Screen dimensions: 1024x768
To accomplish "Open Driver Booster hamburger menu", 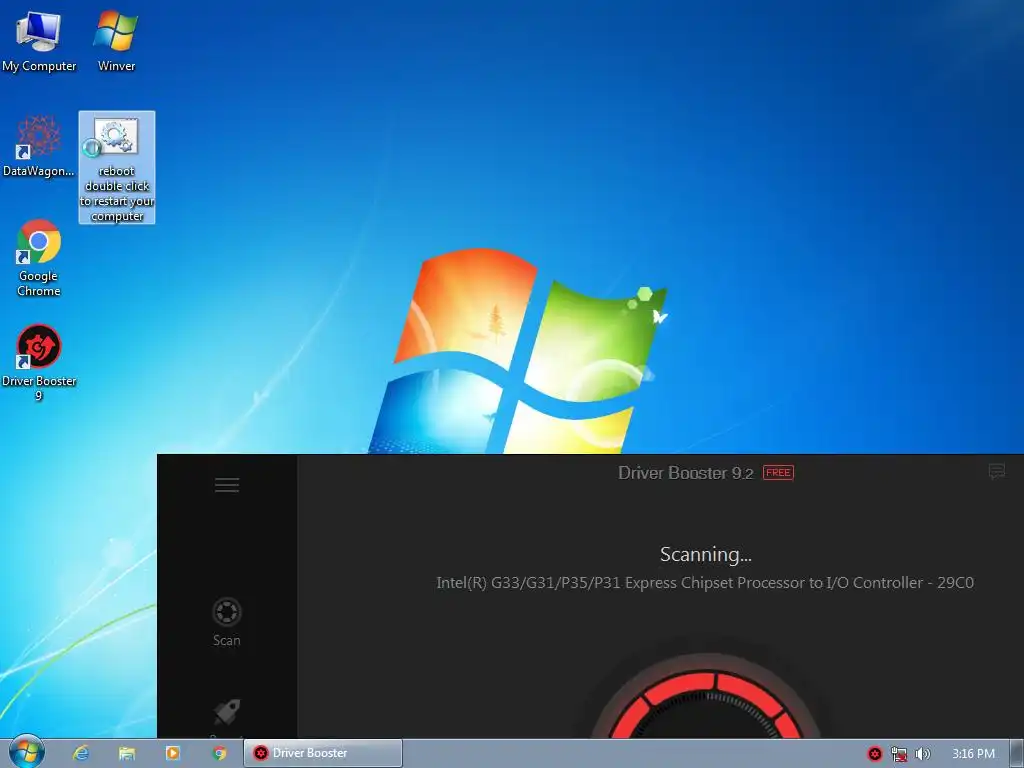I will point(227,485).
